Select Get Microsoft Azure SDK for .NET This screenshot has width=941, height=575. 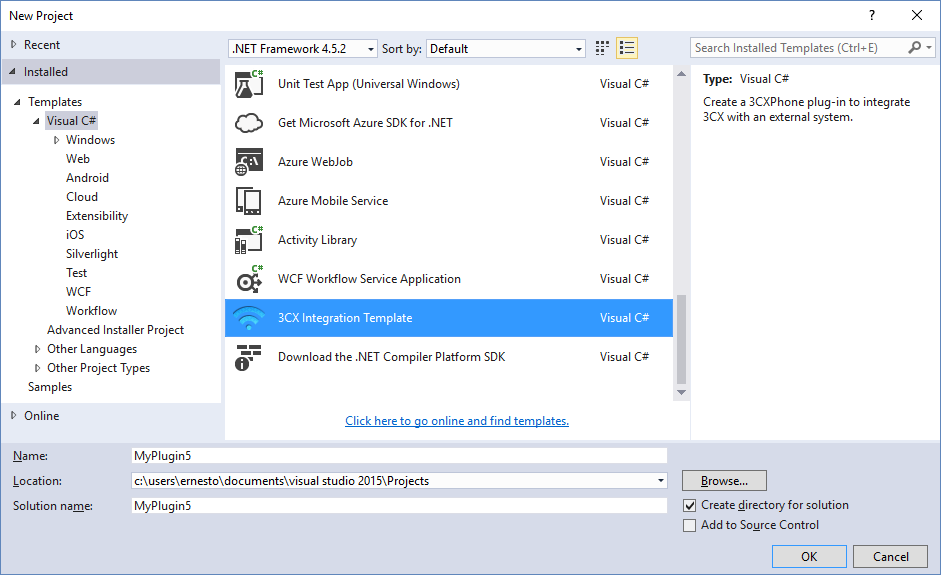[x=365, y=123]
